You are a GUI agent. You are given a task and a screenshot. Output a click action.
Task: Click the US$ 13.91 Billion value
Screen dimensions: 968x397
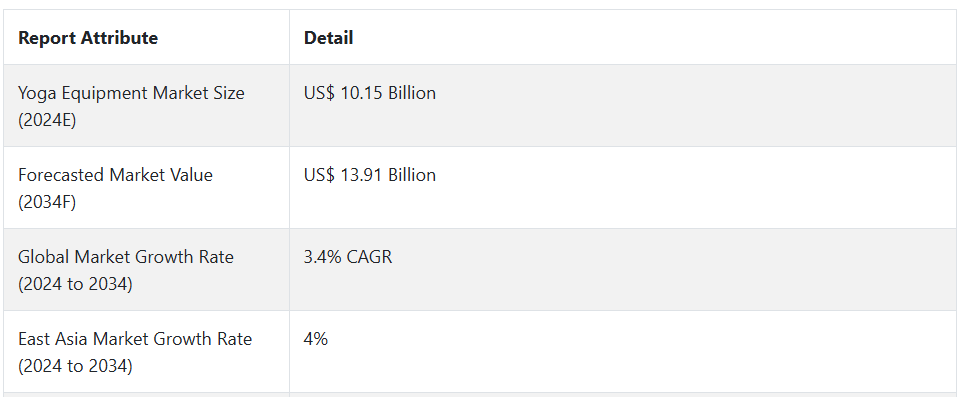[x=370, y=175]
